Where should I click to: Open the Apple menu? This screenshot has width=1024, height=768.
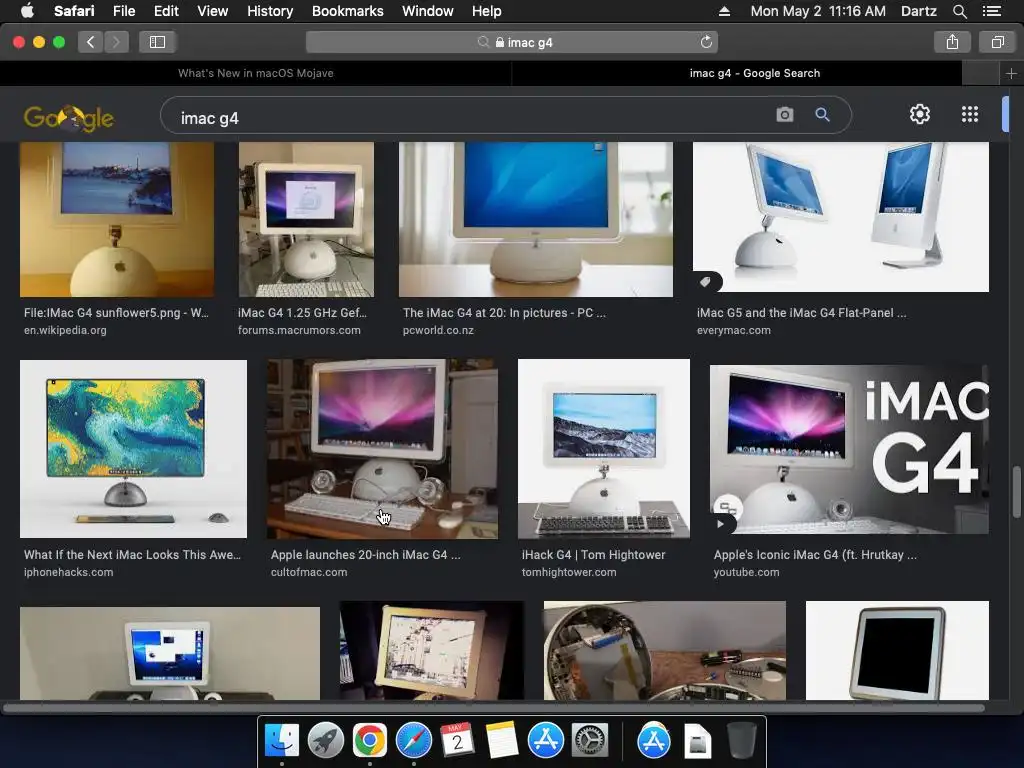coord(27,11)
